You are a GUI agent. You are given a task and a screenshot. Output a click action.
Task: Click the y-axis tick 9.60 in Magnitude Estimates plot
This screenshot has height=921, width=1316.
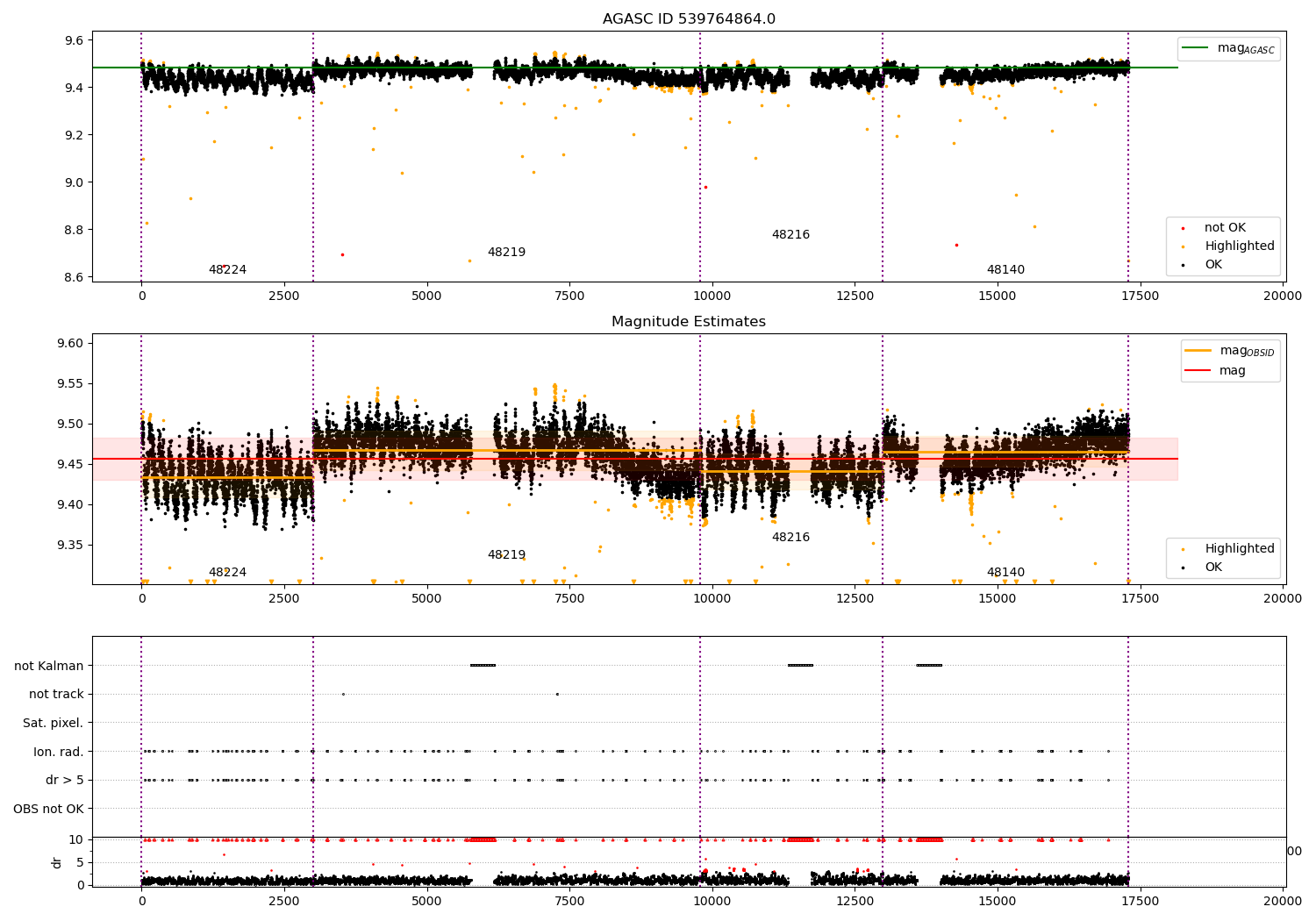coord(71,344)
